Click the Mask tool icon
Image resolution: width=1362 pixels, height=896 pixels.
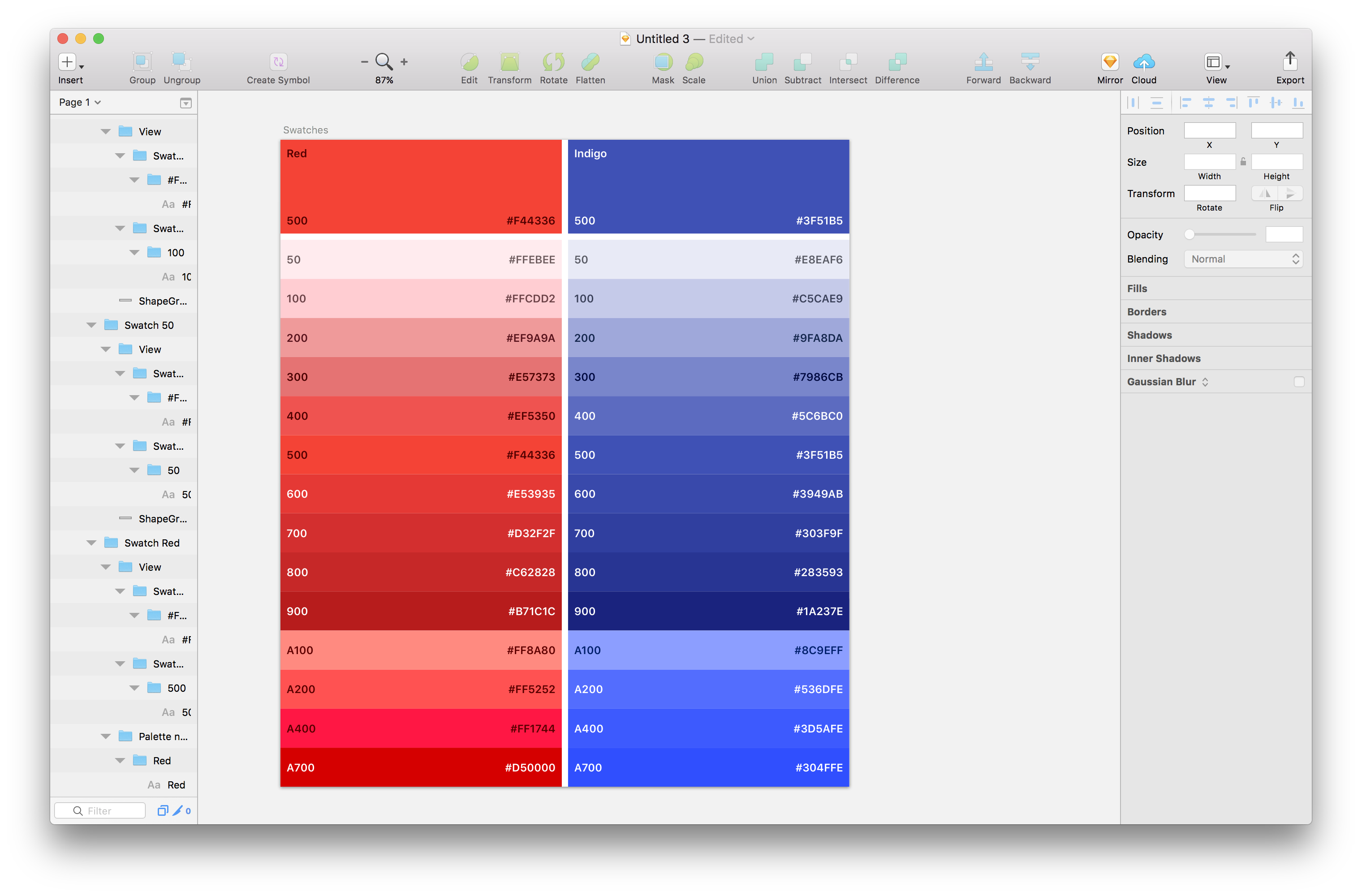click(663, 62)
